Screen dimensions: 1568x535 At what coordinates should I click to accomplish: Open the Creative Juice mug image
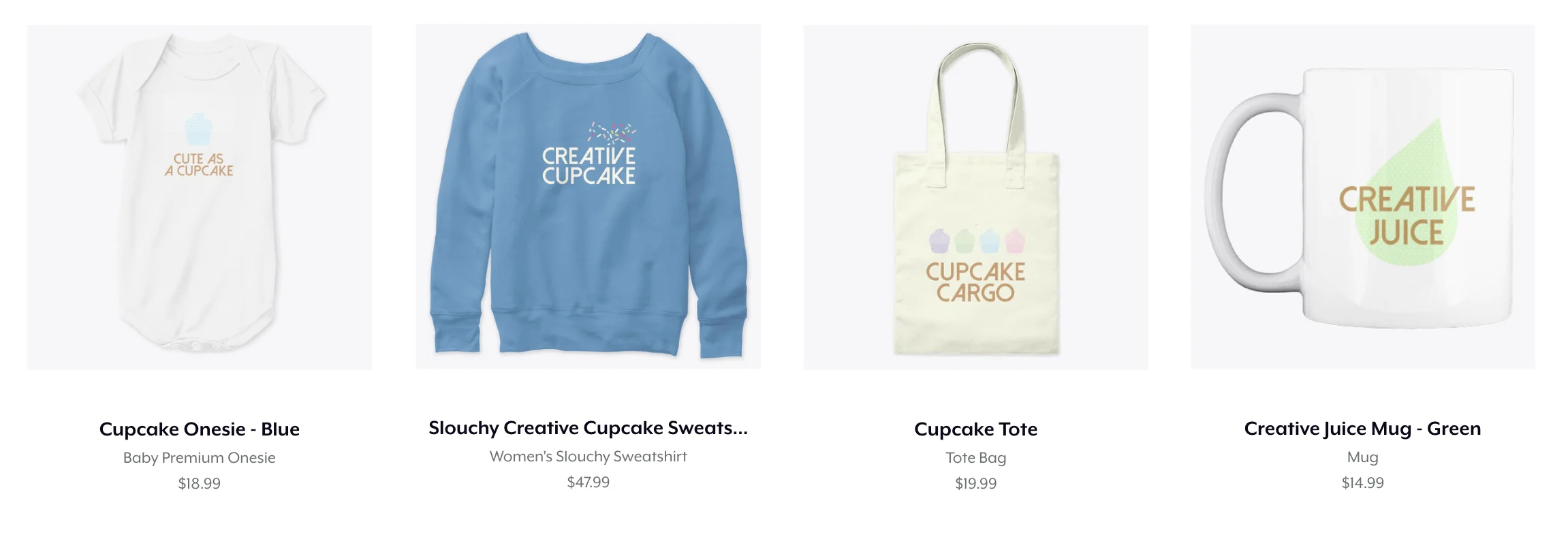pos(1363,197)
